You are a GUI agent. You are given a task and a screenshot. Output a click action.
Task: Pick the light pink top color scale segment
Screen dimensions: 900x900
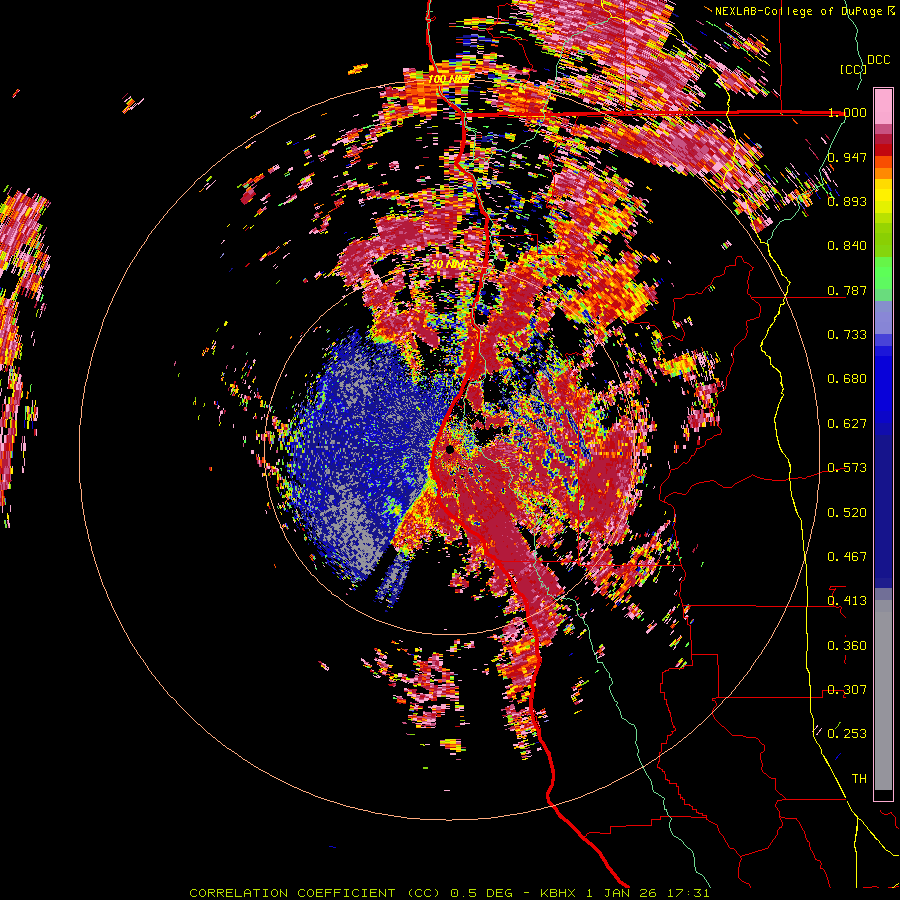(883, 106)
